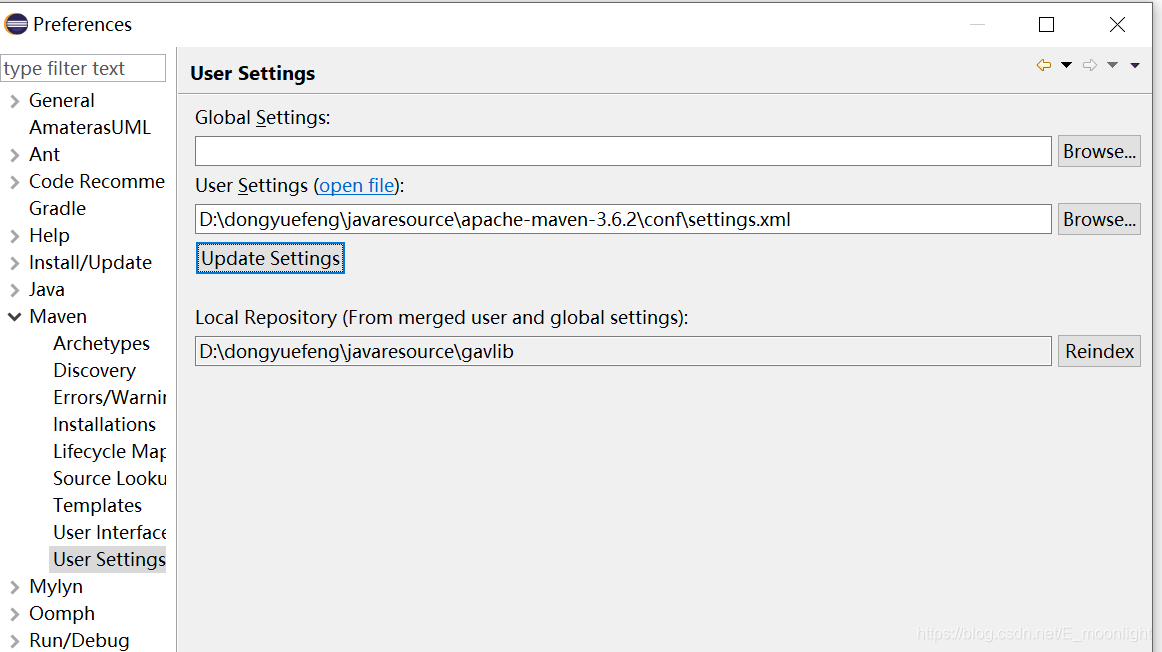Follow the open file link
Screen dimensions: 1162x652
tap(357, 185)
